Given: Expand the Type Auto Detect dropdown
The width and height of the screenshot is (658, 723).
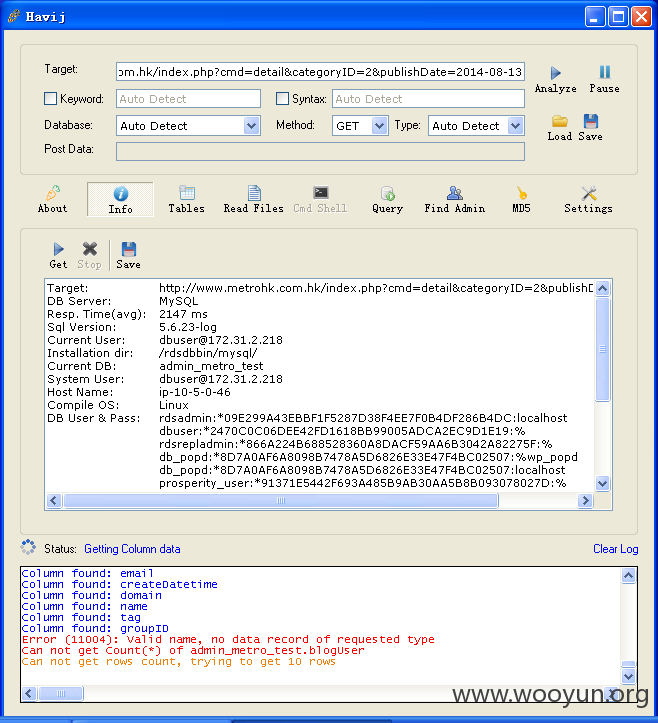Looking at the screenshot, I should [516, 125].
